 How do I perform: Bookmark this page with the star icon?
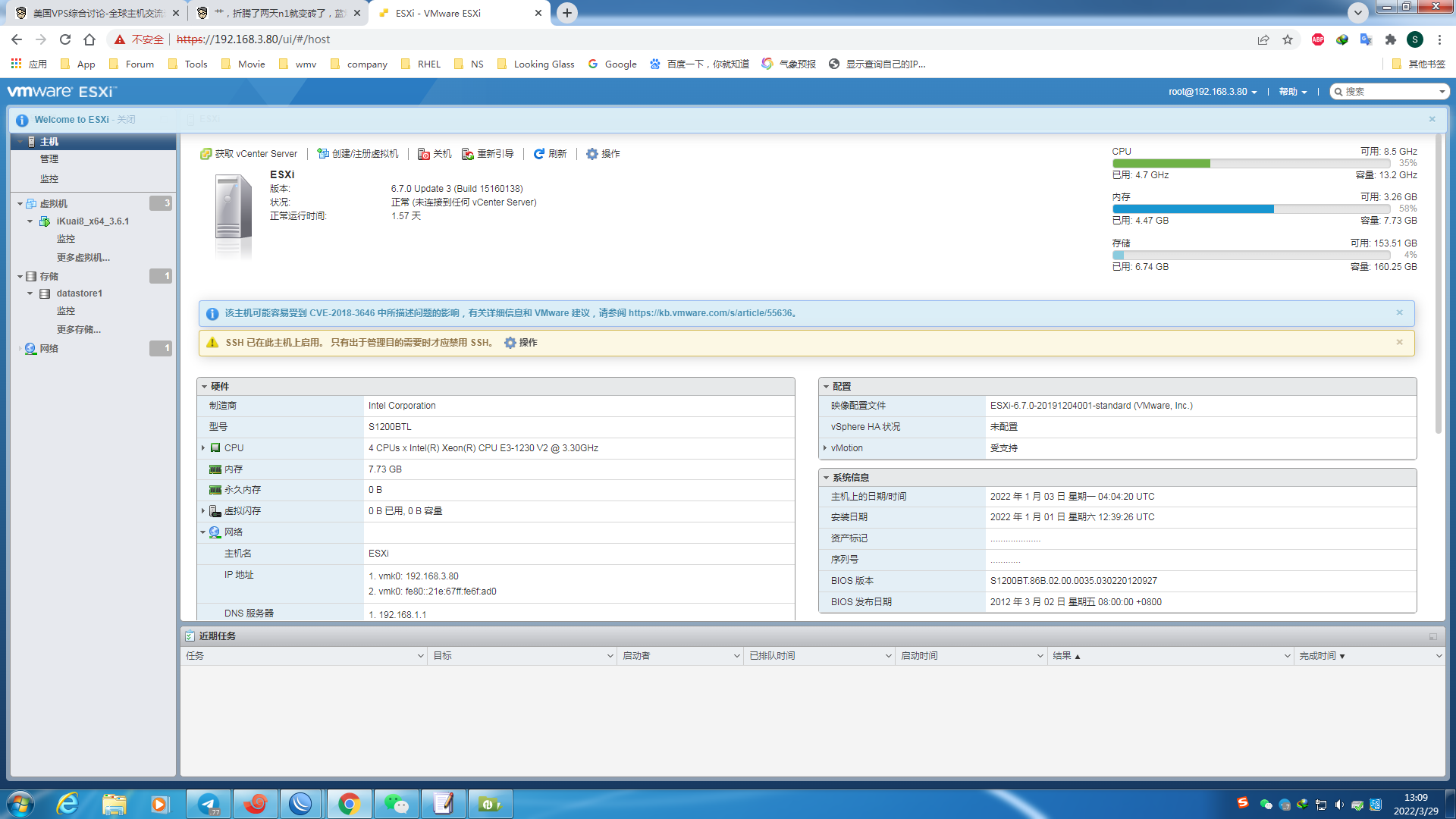tap(1288, 39)
